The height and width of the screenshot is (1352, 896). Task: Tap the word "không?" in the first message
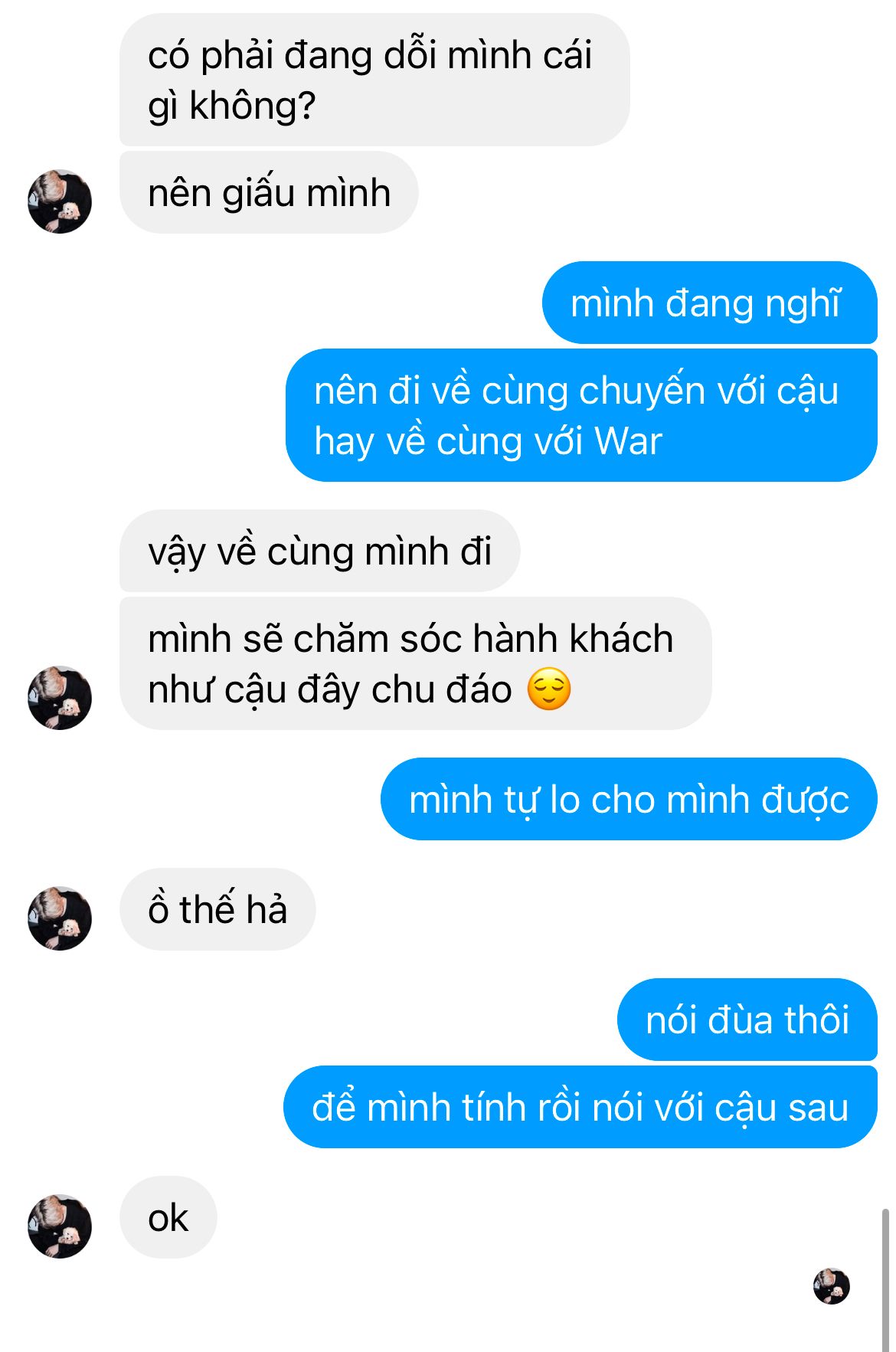(x=253, y=106)
